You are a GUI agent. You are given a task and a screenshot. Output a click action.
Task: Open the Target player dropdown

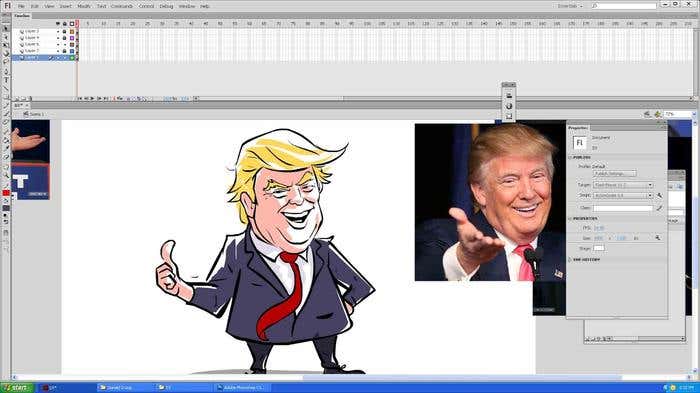coord(623,184)
